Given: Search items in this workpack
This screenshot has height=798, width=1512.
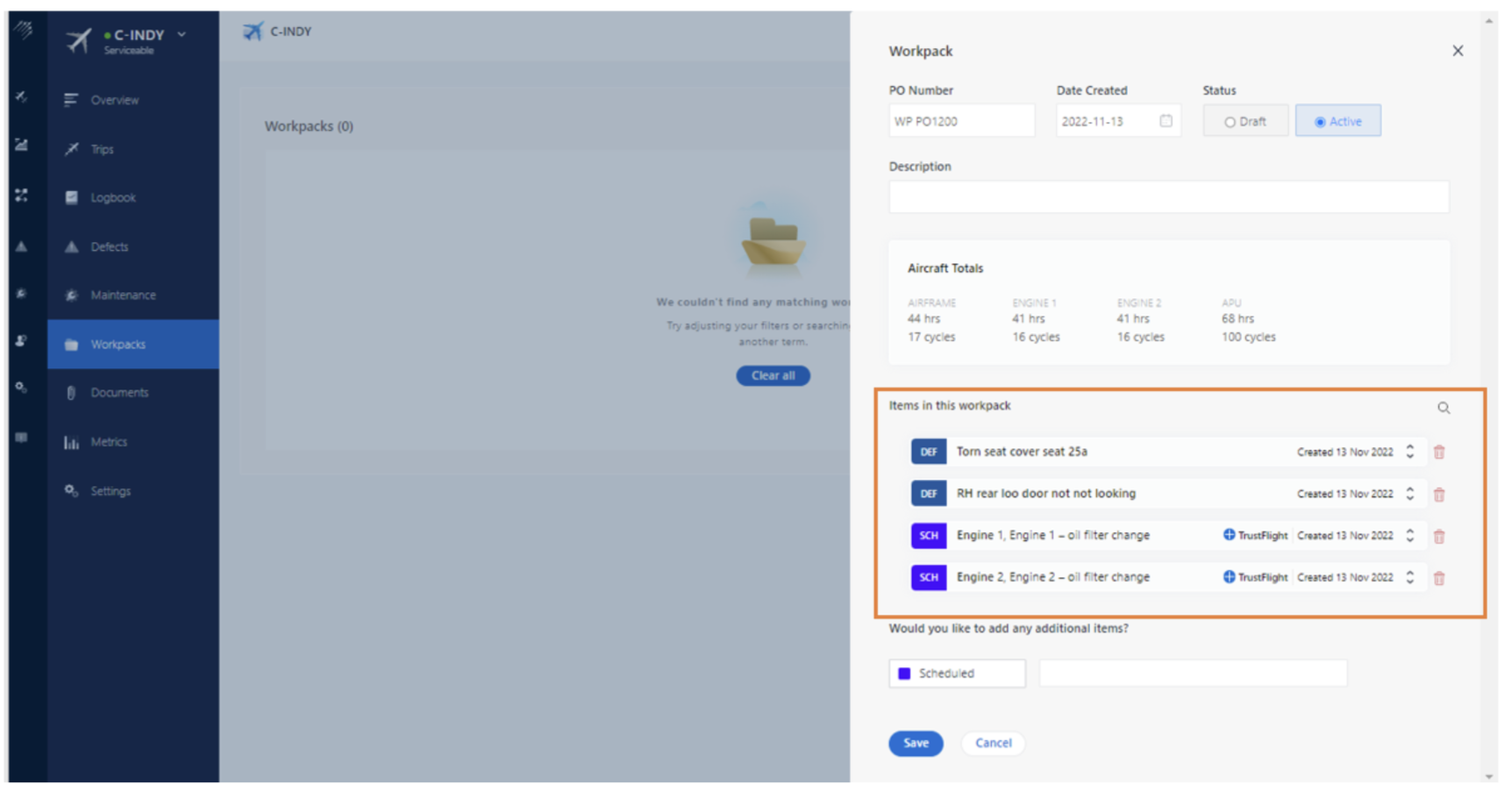Looking at the screenshot, I should point(1443,408).
